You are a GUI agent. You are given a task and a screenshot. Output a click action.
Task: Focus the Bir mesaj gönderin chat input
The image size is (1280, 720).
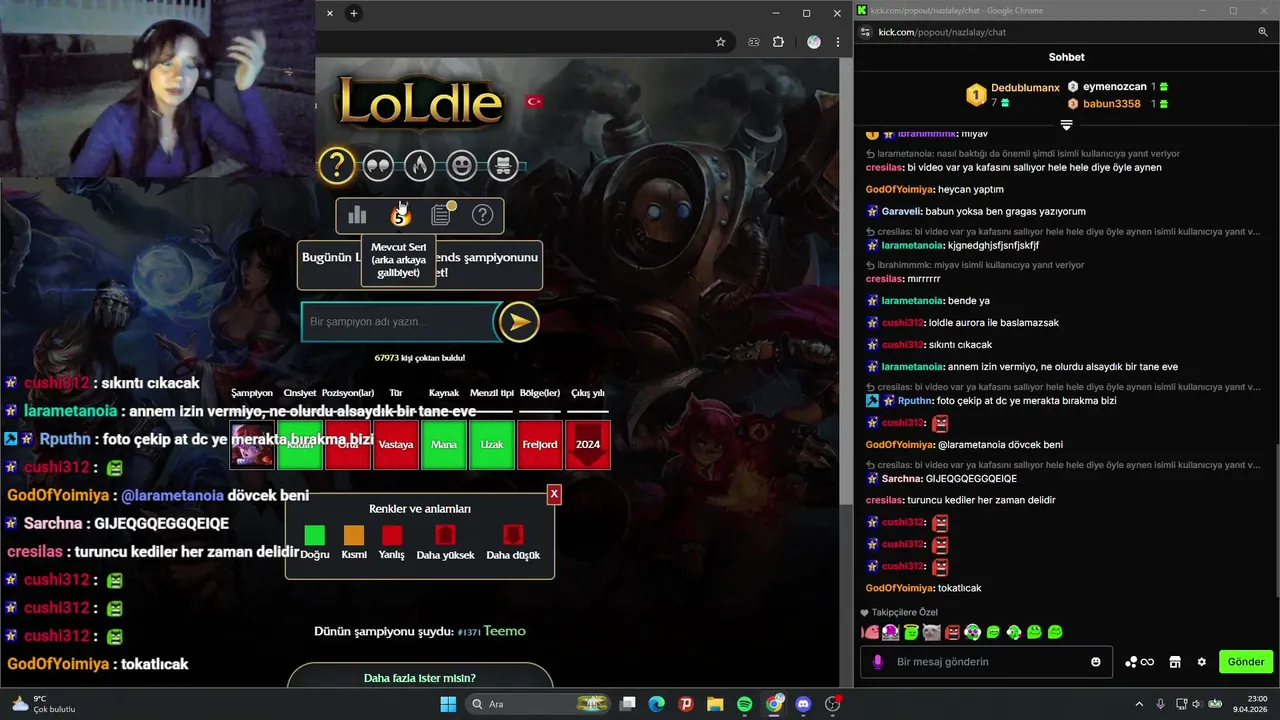tap(985, 662)
